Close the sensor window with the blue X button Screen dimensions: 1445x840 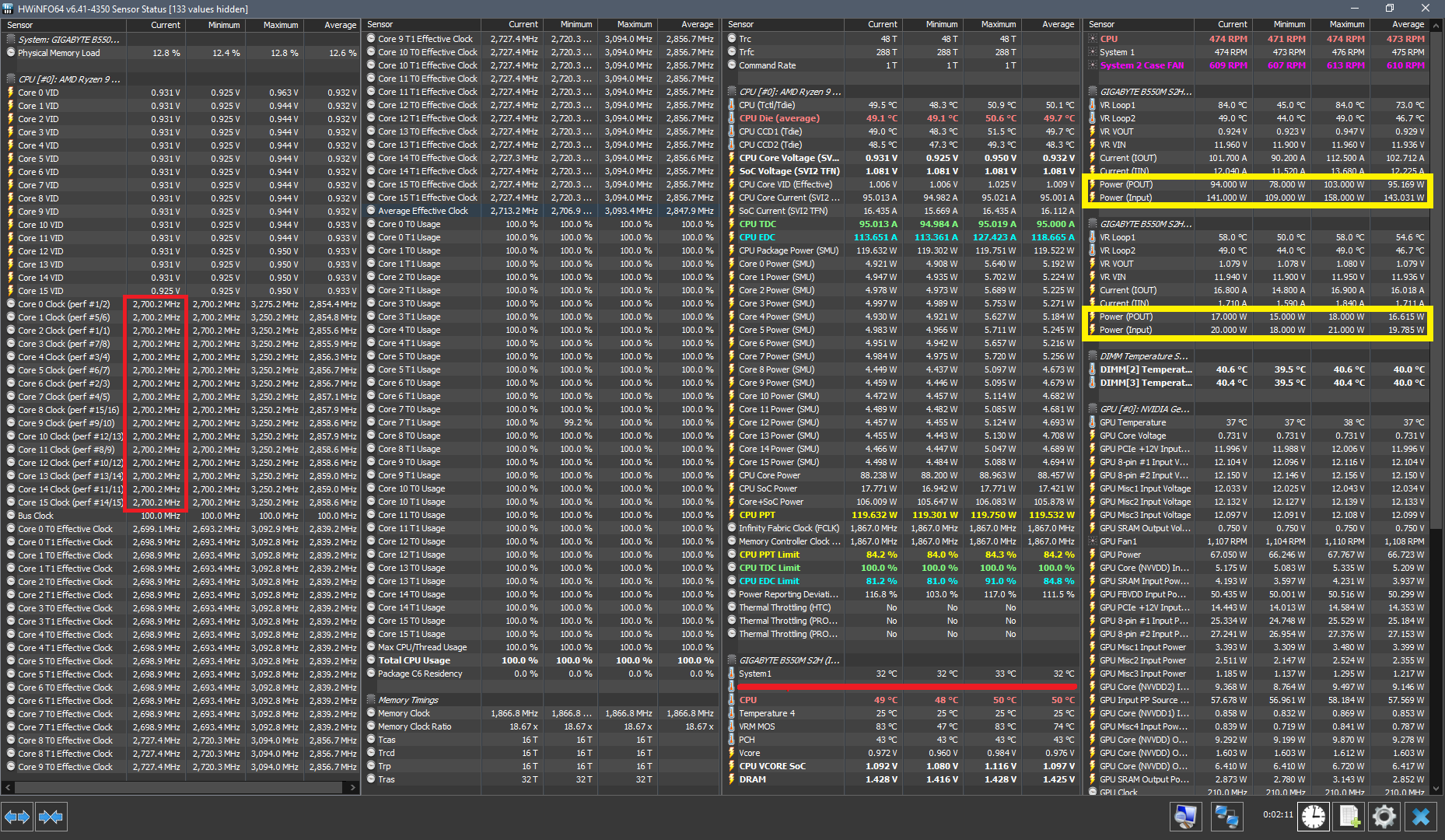pos(1421,816)
